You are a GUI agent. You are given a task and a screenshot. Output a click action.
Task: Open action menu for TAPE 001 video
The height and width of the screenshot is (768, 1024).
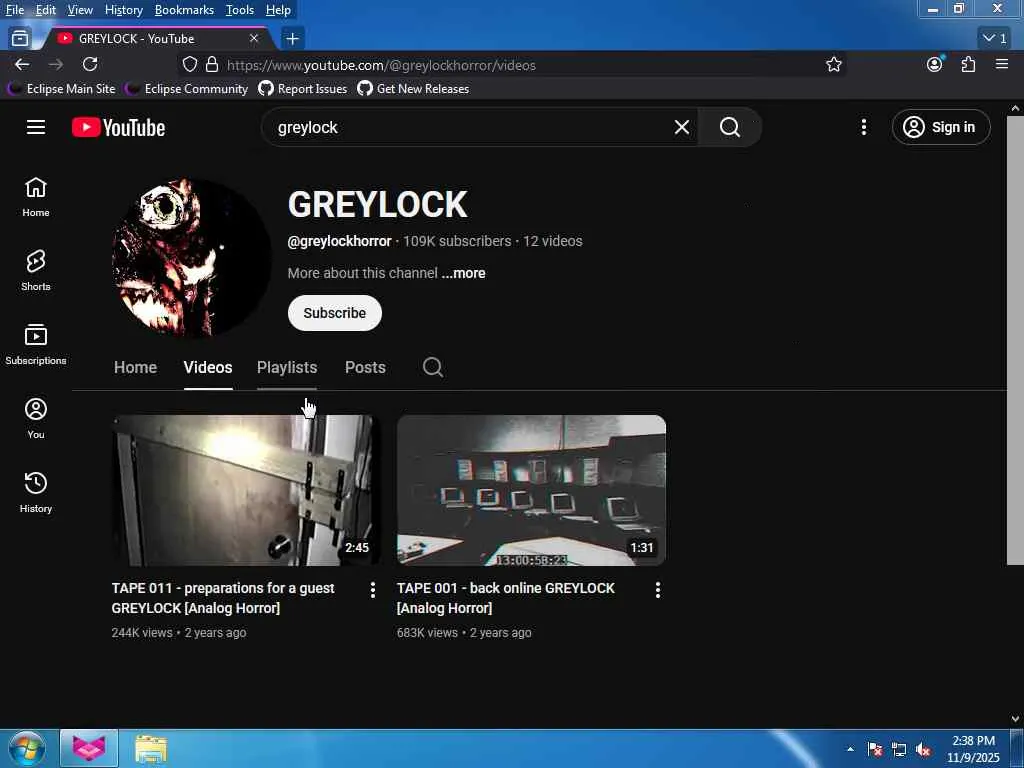coord(658,590)
